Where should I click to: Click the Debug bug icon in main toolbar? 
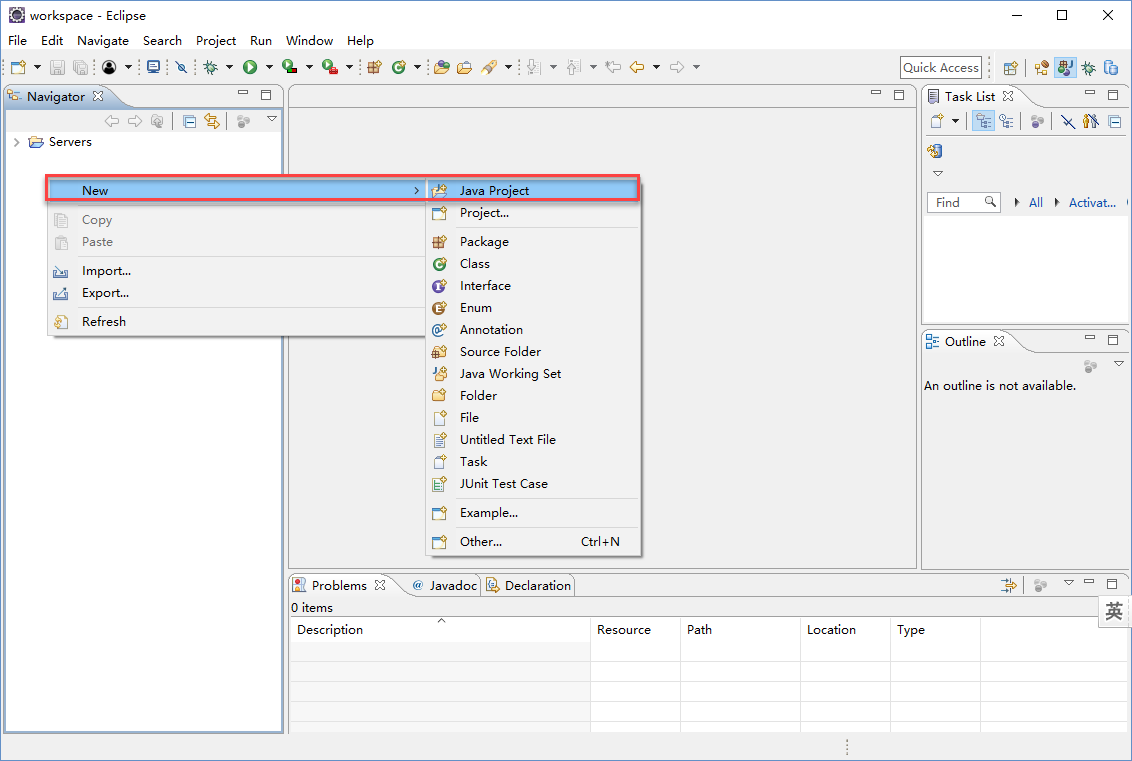coord(210,67)
